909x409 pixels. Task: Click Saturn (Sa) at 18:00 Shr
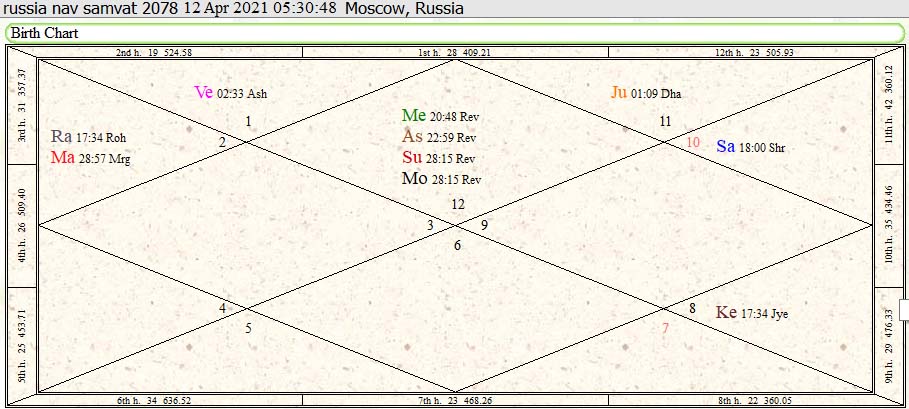pos(750,147)
